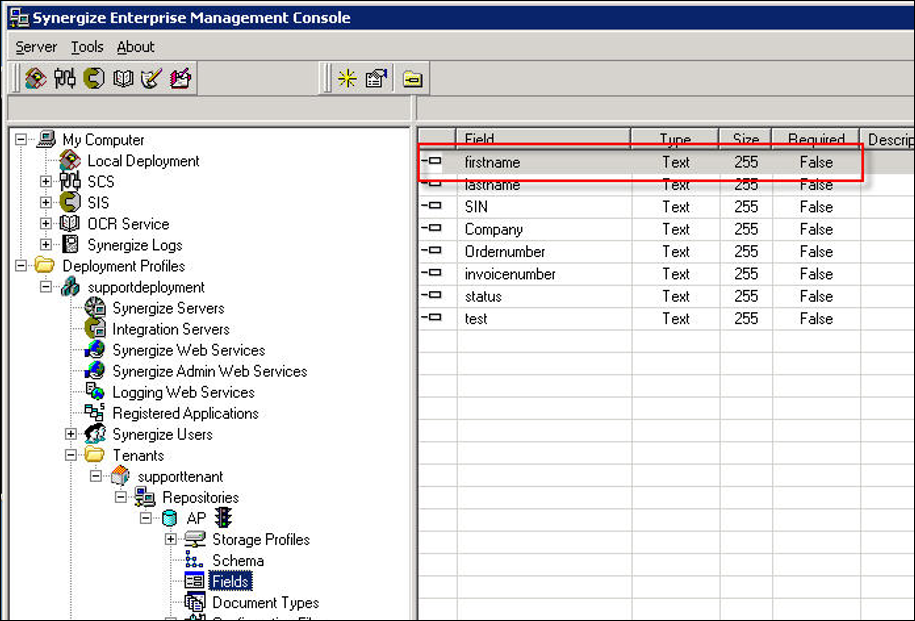Click the Repositories icon
The height and width of the screenshot is (621, 915).
[145, 497]
